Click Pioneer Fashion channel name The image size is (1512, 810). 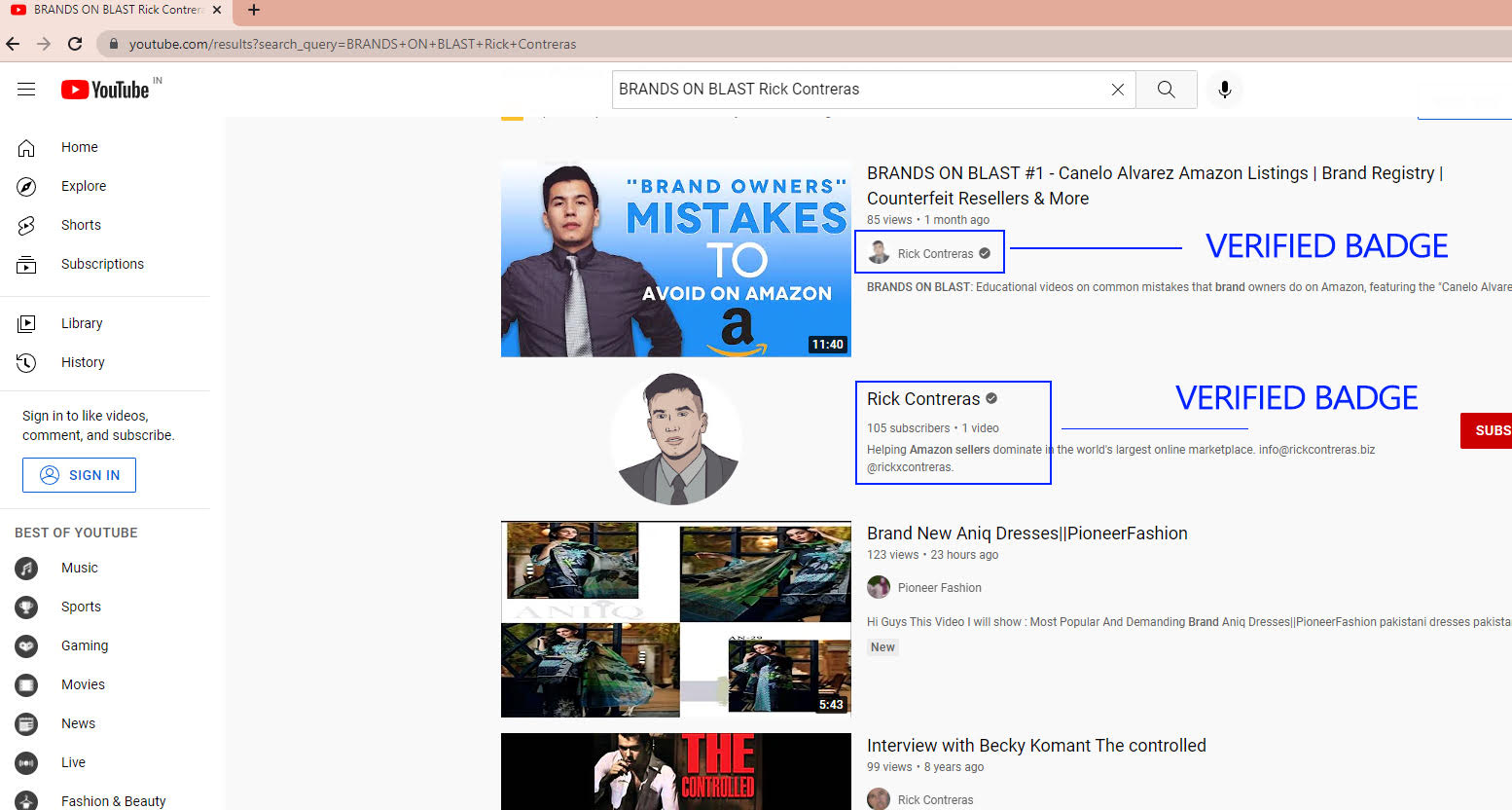pyautogui.click(x=940, y=588)
